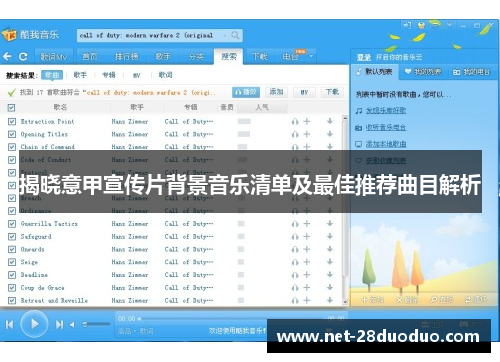
Task: Open the search history dropdown in search box
Action: tap(225, 35)
